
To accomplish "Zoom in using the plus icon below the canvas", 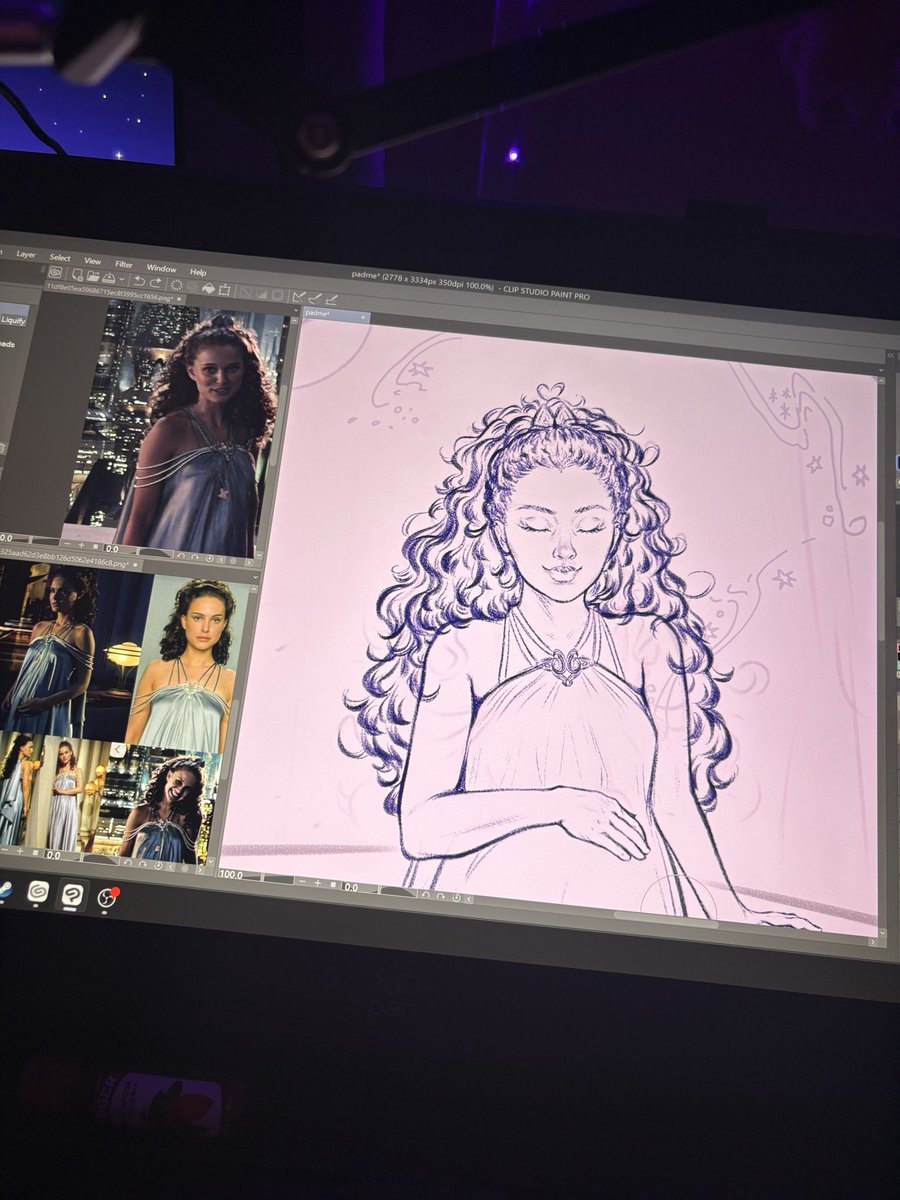I will coord(318,884).
